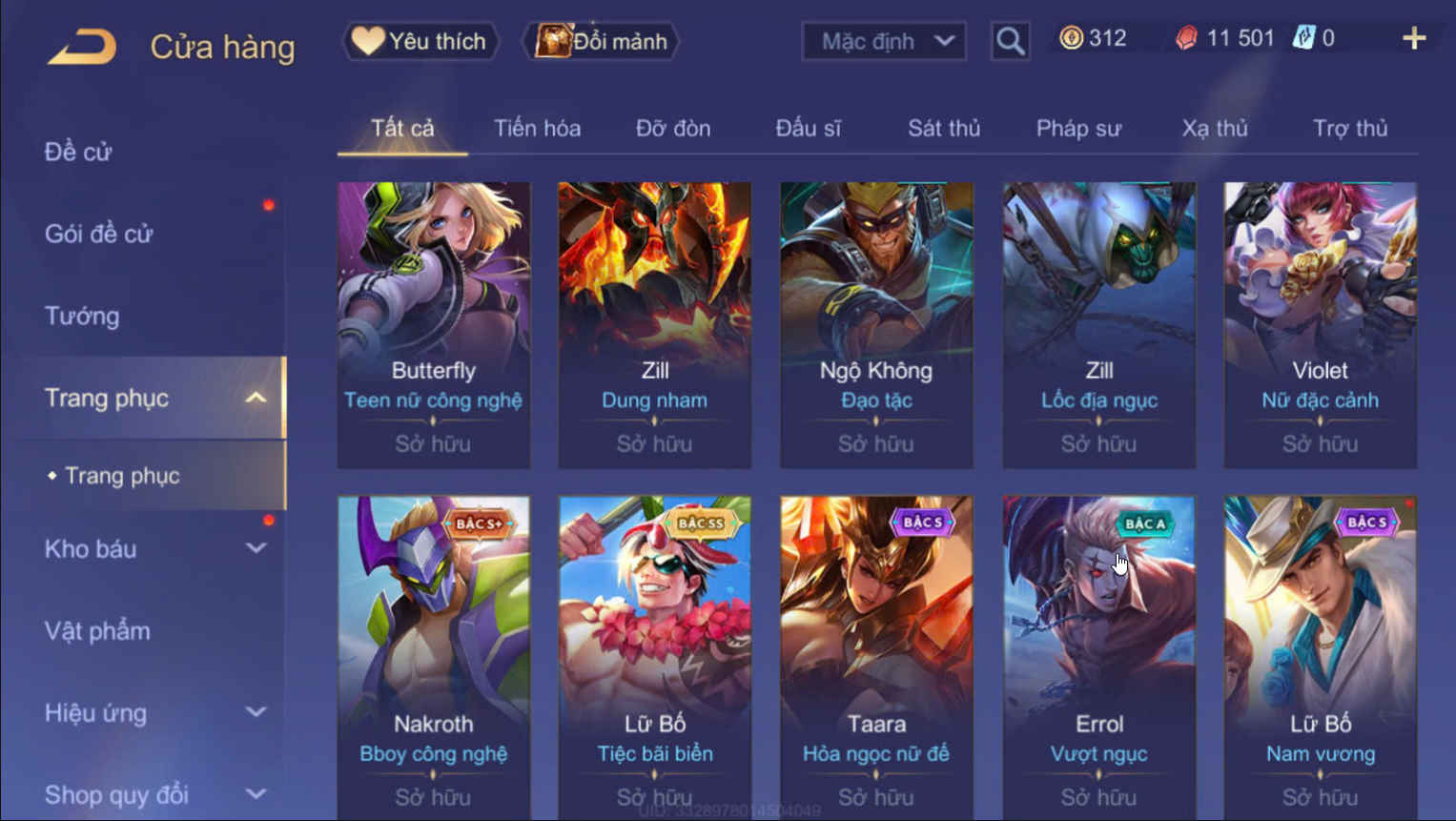Open Gói đề cử in sidebar
Viewport: 1456px width, 821px height.
[x=98, y=234]
